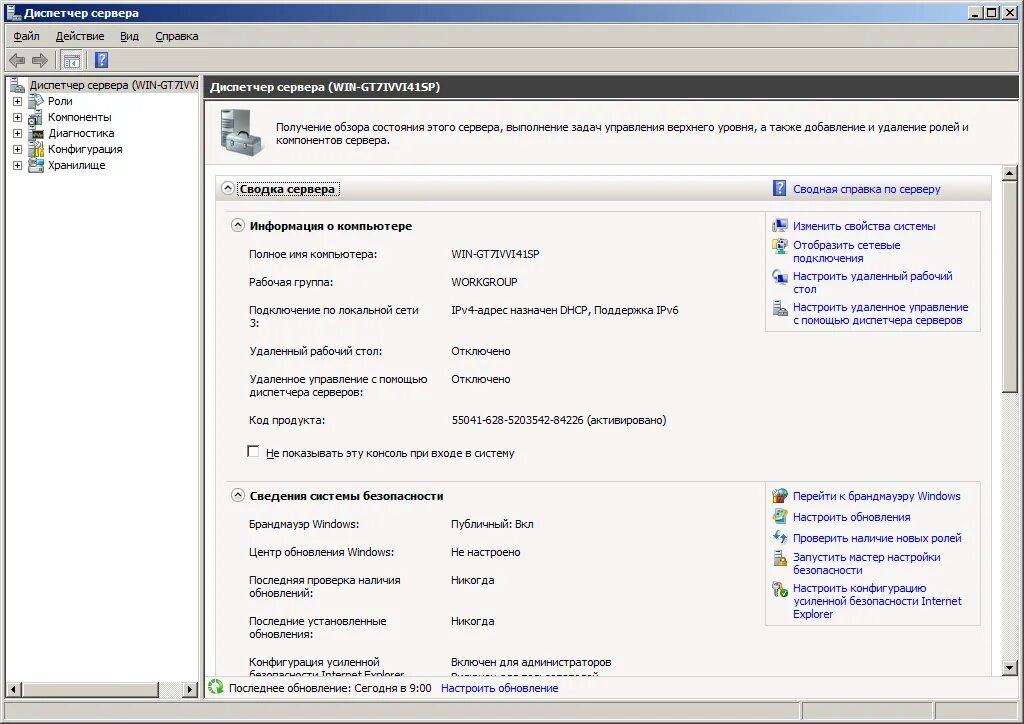Select the Роли tree item label
This screenshot has width=1024, height=724.
tap(60, 101)
